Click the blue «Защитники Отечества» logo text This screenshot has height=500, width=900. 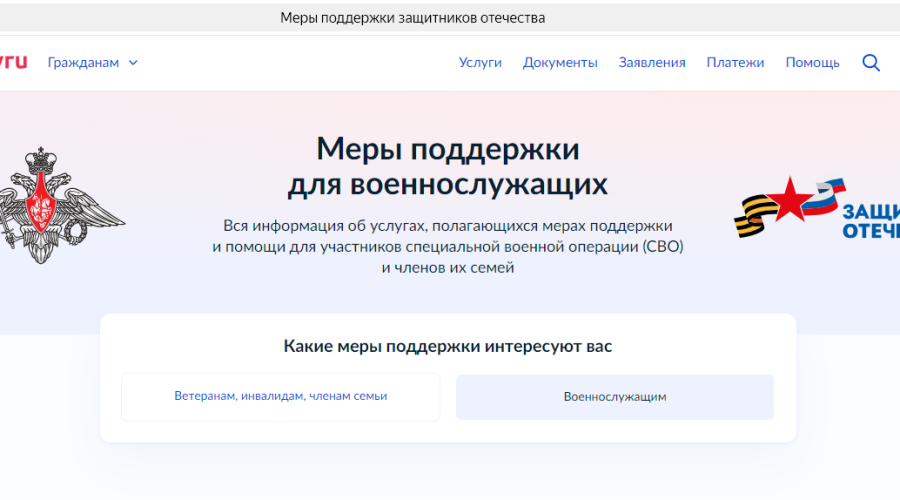click(870, 221)
